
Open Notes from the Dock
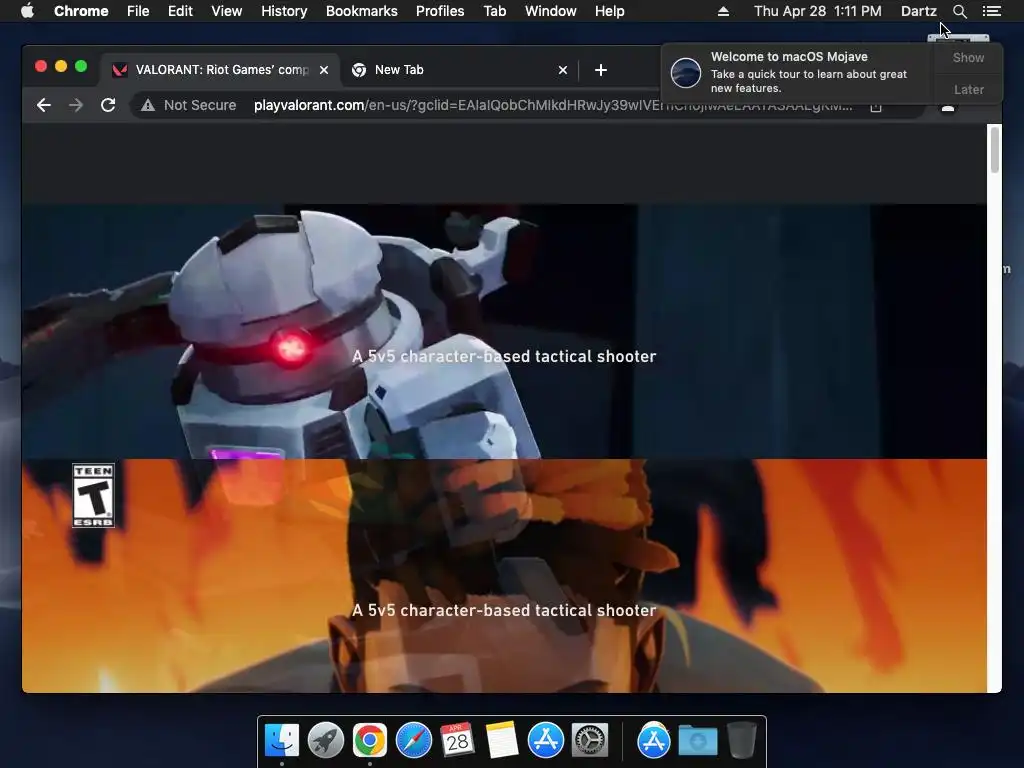(502, 740)
